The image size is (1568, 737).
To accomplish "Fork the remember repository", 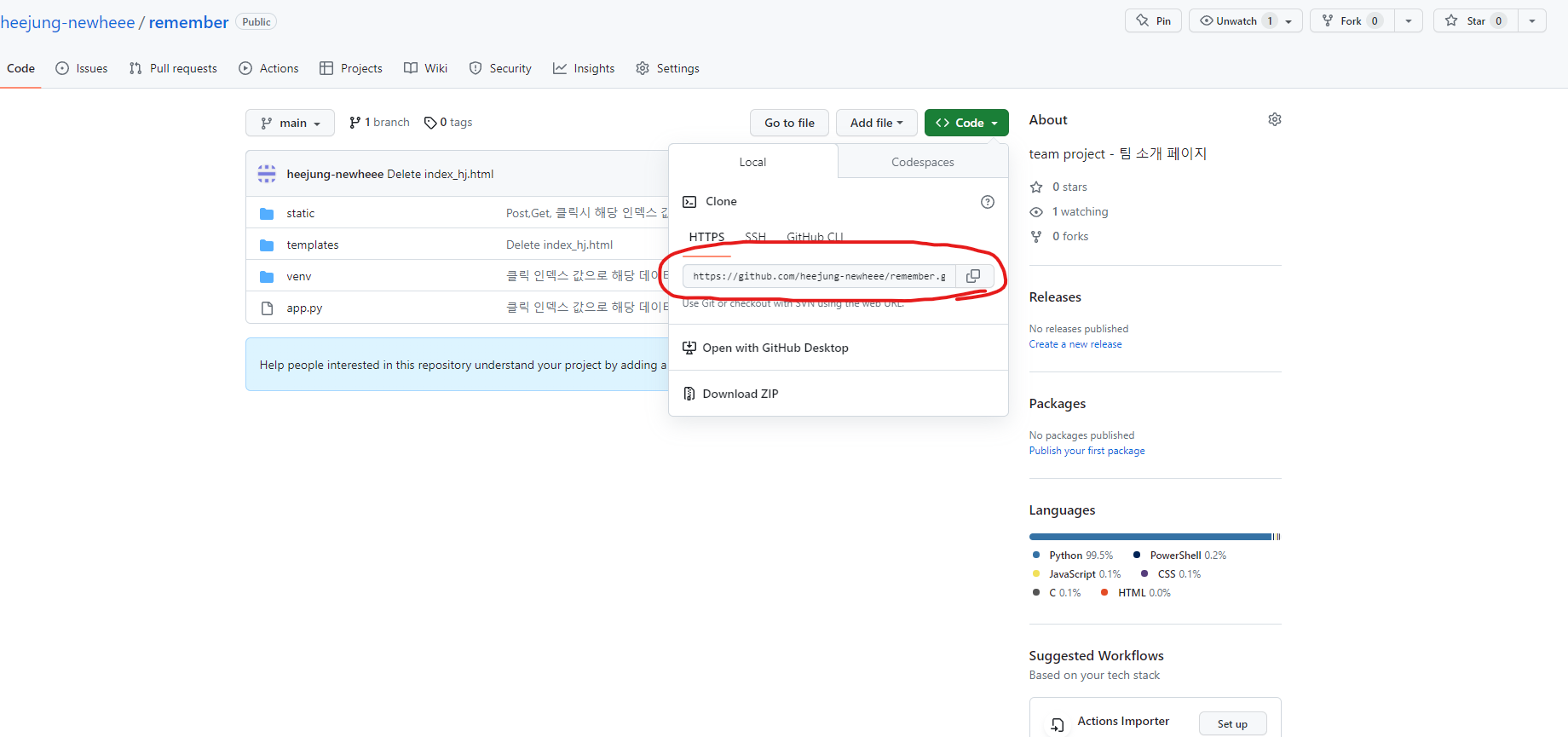I will (x=1352, y=20).
